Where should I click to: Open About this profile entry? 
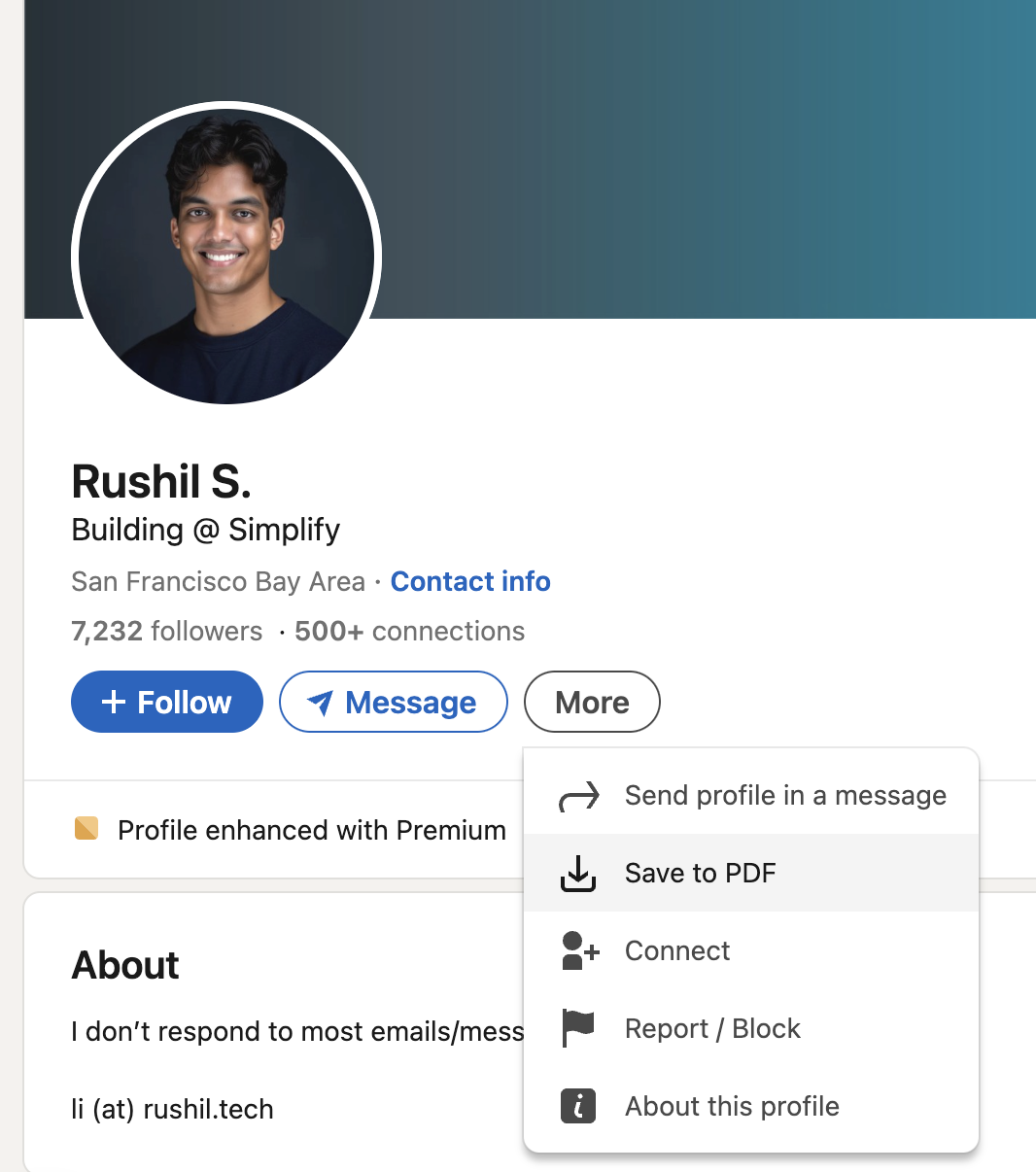click(751, 1106)
